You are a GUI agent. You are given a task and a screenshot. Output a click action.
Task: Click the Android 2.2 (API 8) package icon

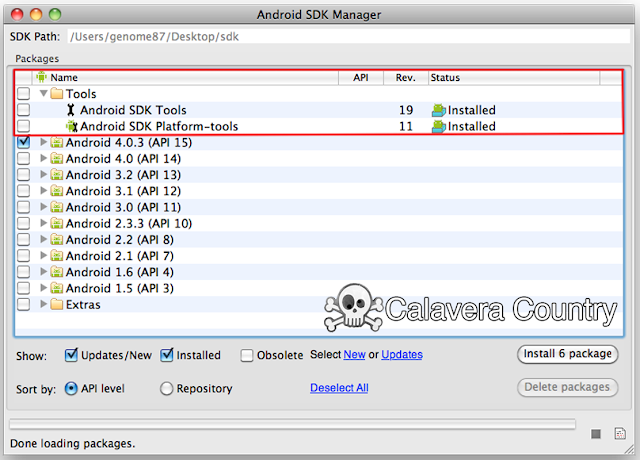pos(57,240)
